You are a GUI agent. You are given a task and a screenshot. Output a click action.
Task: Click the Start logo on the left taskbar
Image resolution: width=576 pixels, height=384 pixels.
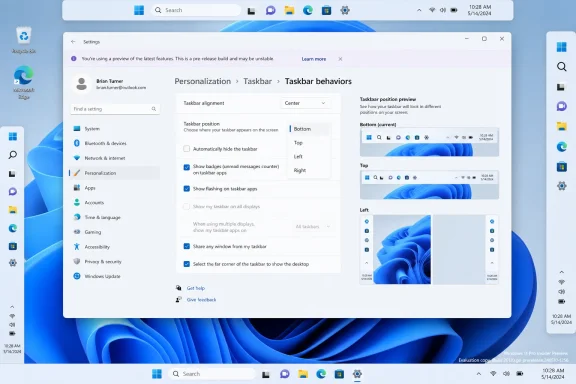coord(13,137)
